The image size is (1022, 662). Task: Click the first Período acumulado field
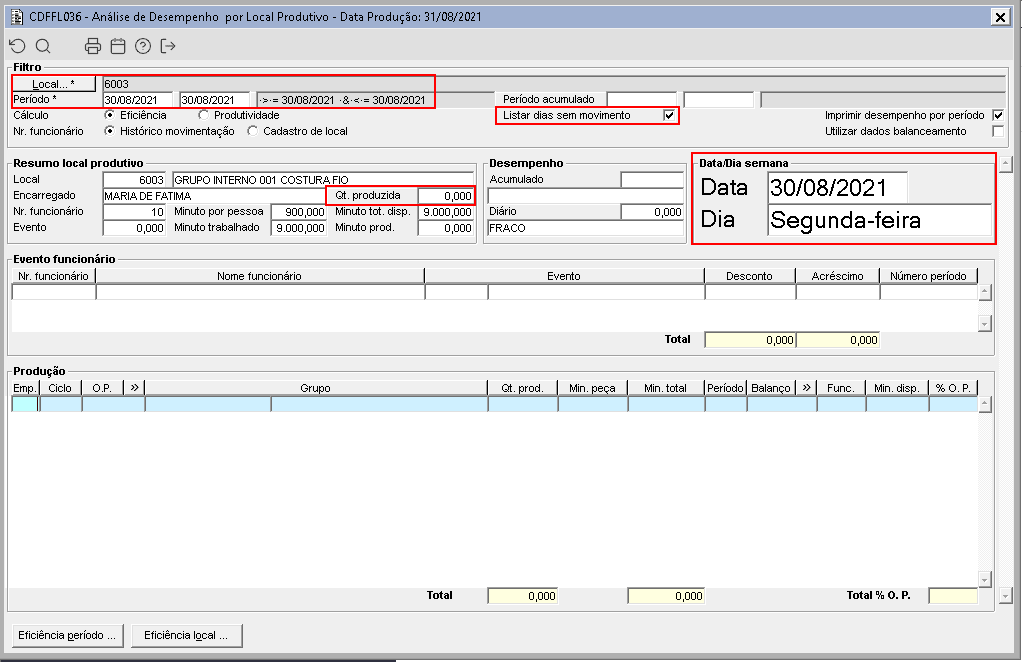641,100
